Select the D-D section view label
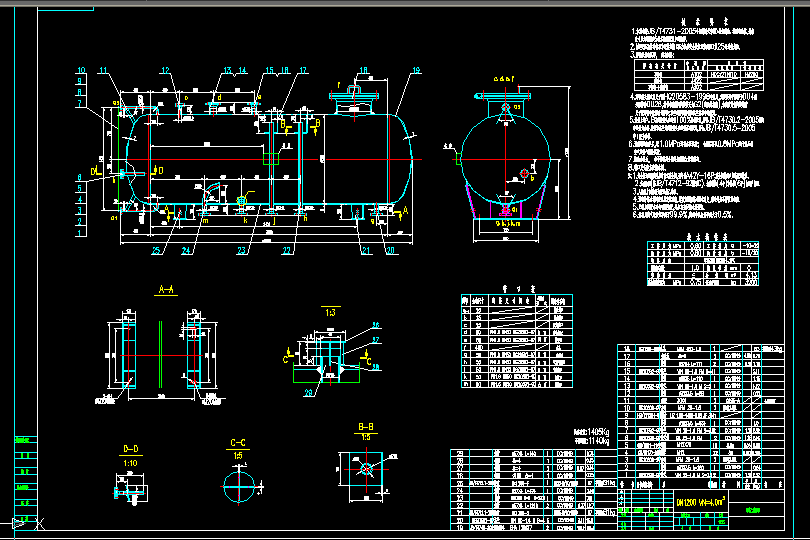This screenshot has height=540, width=810. [130, 449]
